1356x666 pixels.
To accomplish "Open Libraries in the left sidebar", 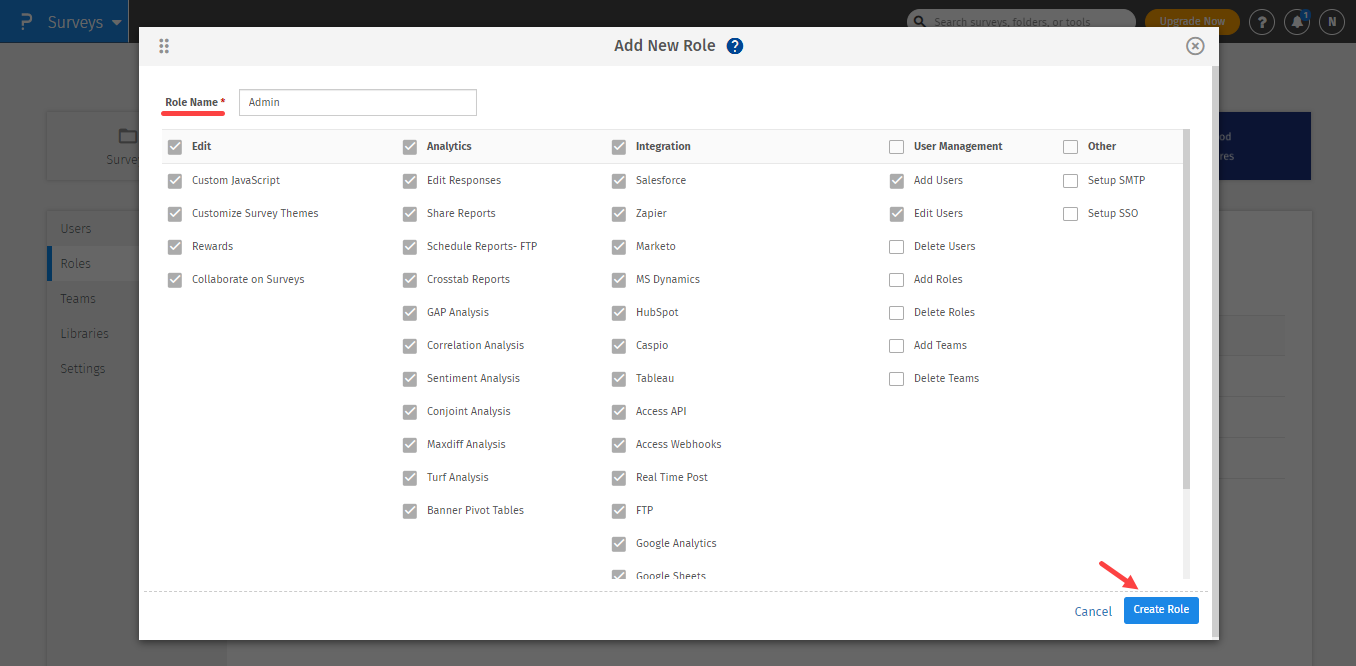I will point(84,333).
